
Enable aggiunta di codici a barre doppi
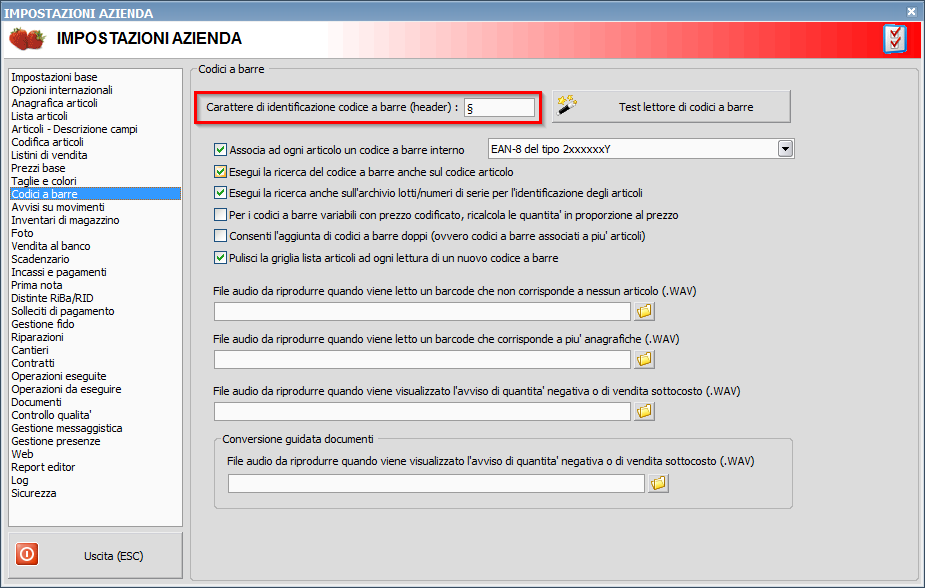point(220,236)
